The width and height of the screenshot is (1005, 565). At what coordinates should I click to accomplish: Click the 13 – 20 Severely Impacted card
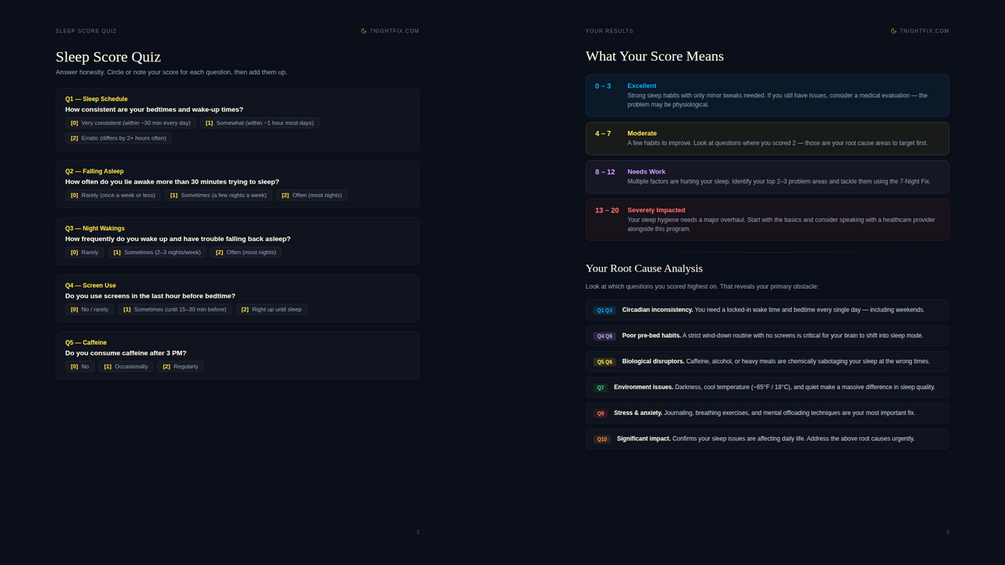[x=767, y=220]
